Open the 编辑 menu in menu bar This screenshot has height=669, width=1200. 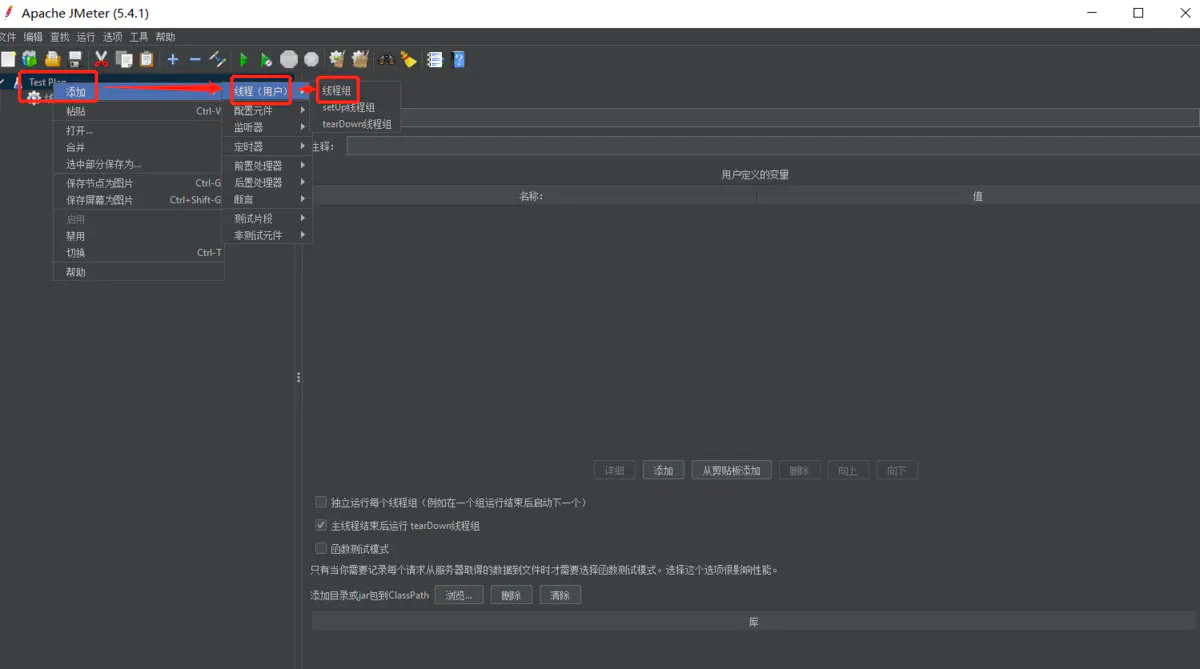33,37
